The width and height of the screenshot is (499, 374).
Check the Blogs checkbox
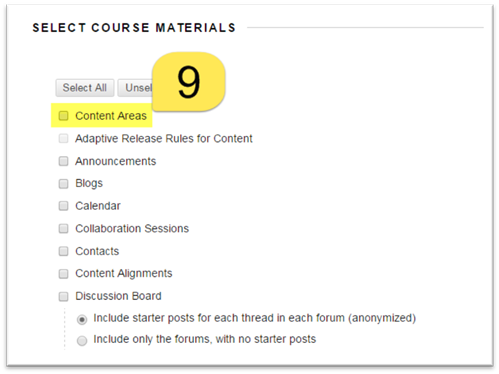(63, 183)
